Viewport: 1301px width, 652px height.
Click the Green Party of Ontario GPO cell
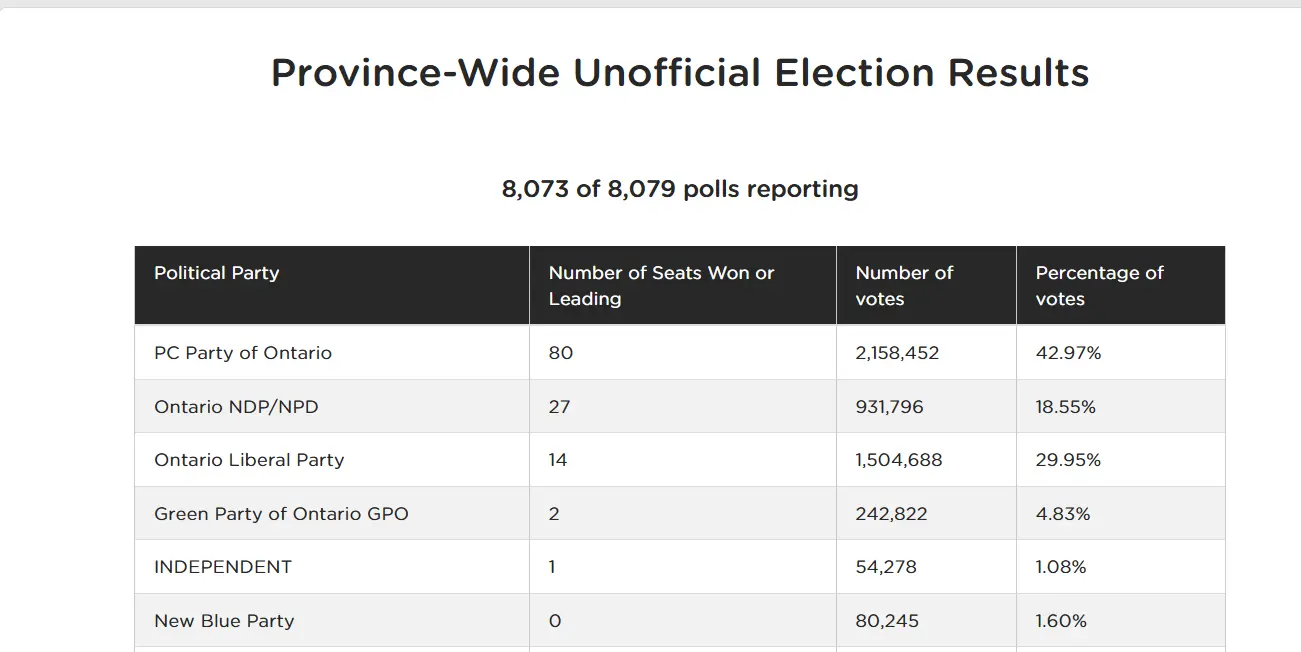(281, 514)
